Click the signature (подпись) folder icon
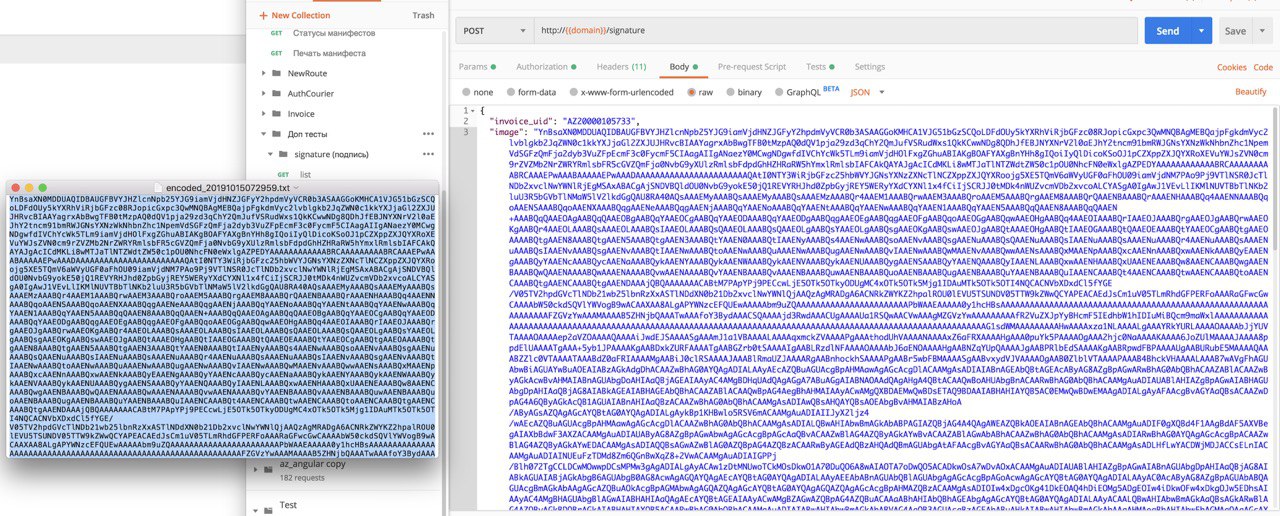 (285, 154)
